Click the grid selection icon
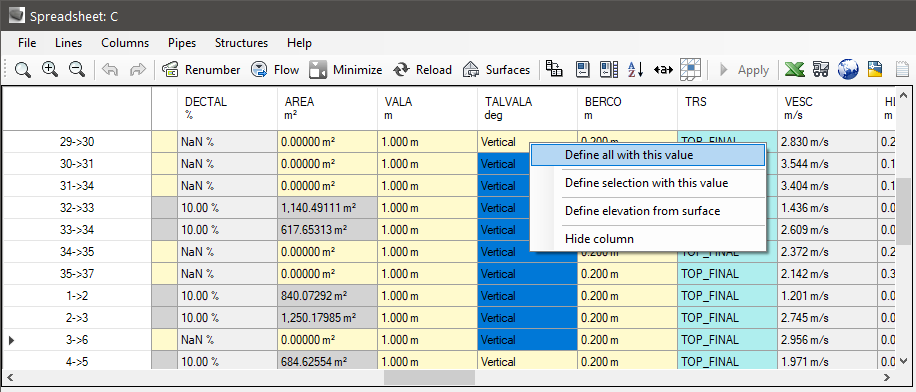This screenshot has height=392, width=916. 691,70
